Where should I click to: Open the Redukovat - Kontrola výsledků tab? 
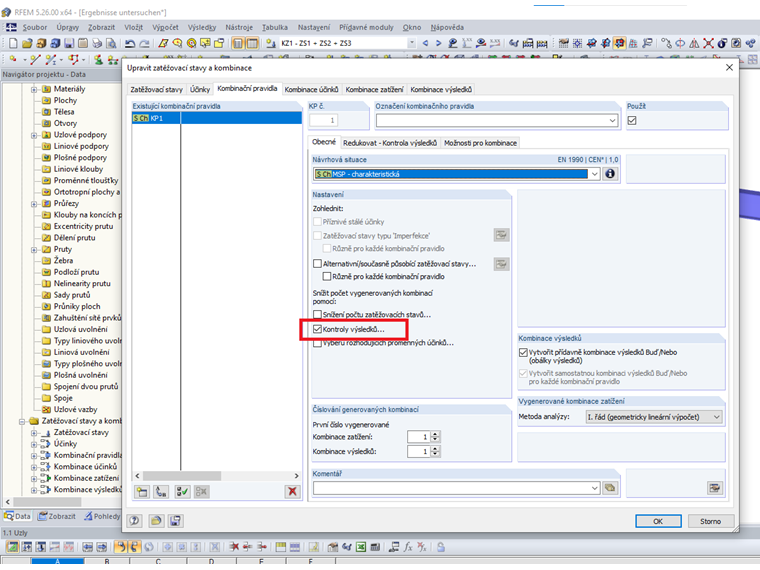389,143
